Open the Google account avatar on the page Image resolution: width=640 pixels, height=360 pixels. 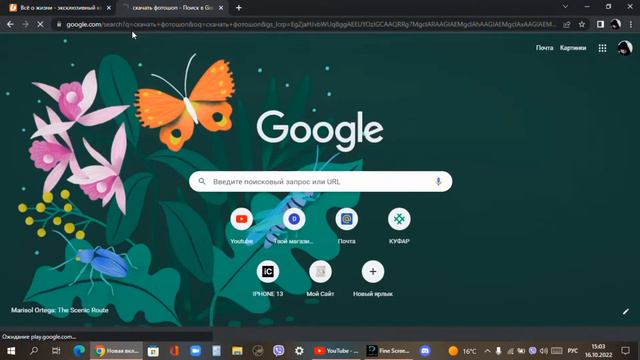click(624, 48)
